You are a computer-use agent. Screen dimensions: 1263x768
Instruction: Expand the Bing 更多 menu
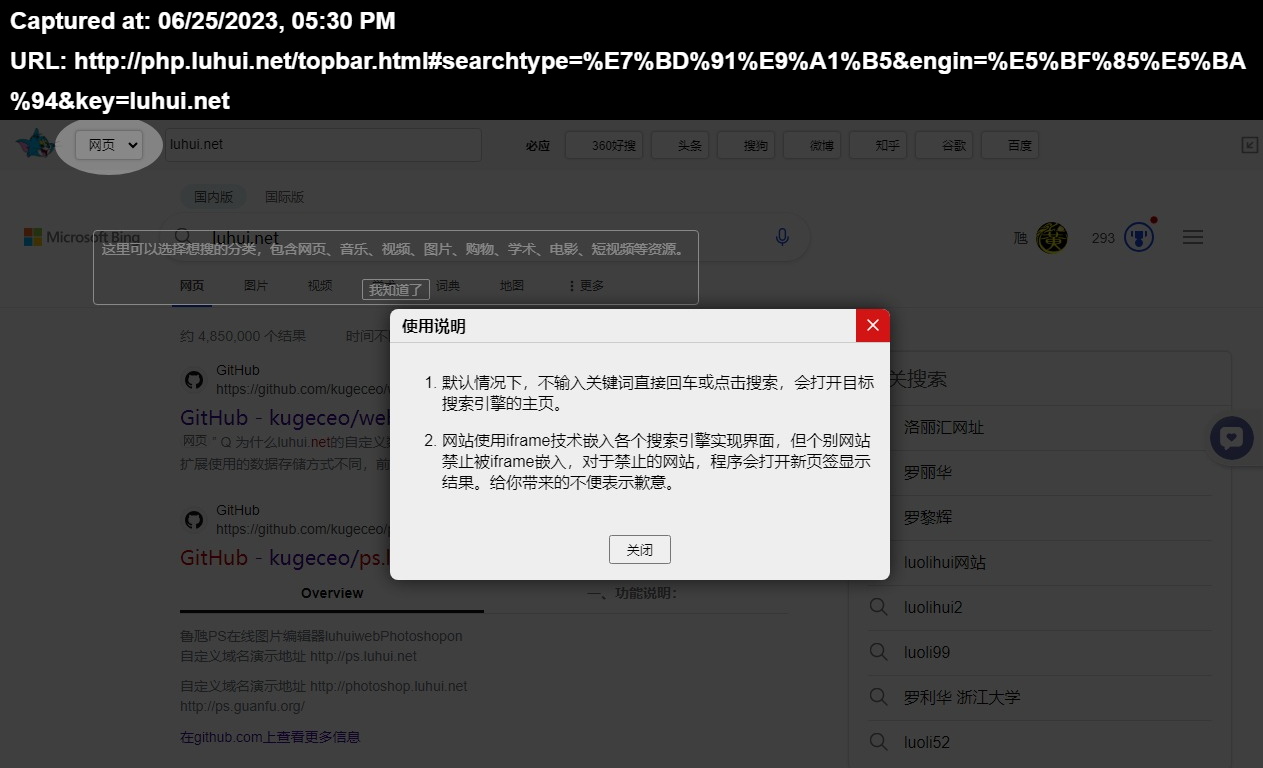point(586,286)
